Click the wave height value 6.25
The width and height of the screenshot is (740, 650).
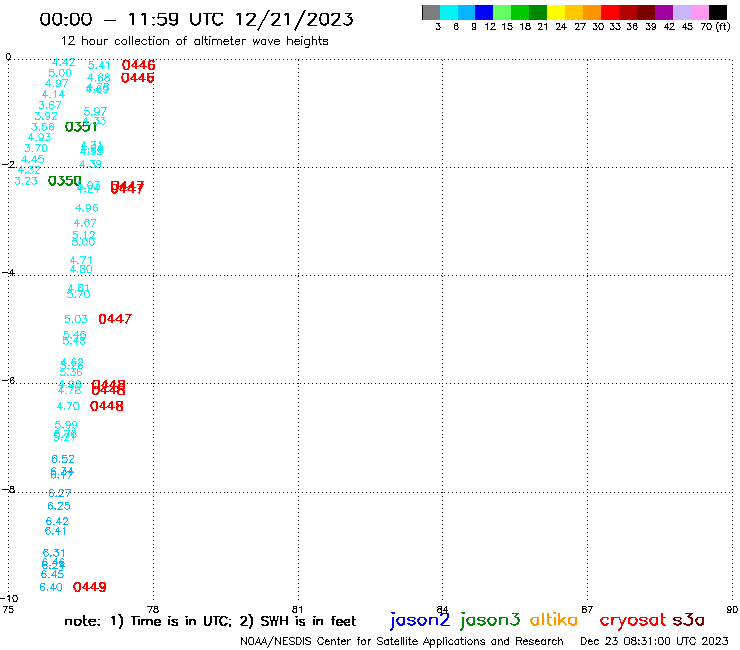[59, 506]
